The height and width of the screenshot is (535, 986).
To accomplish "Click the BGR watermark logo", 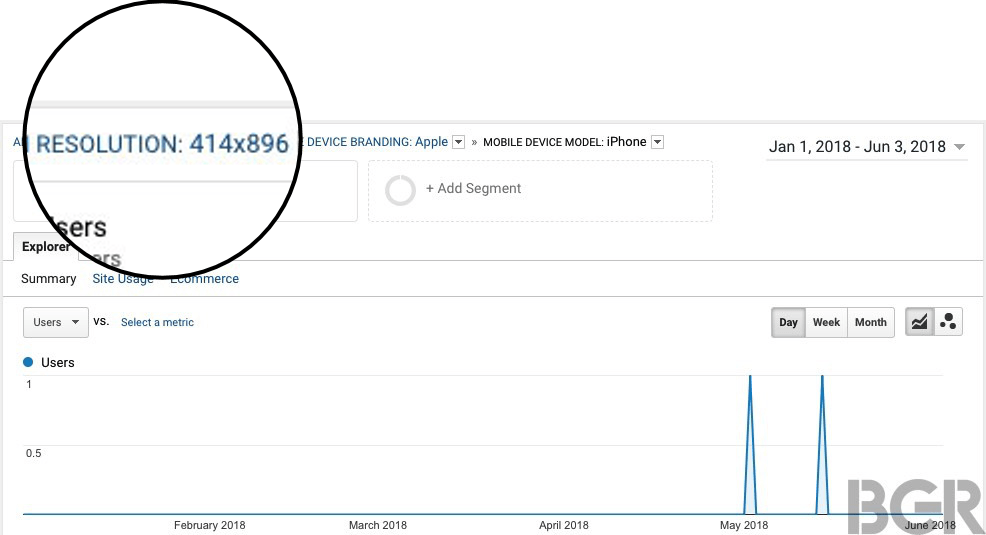I will point(915,505).
